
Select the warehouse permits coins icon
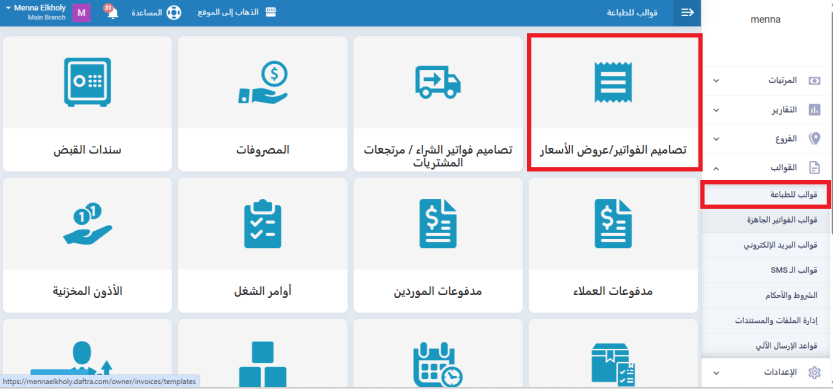[x=87, y=224]
